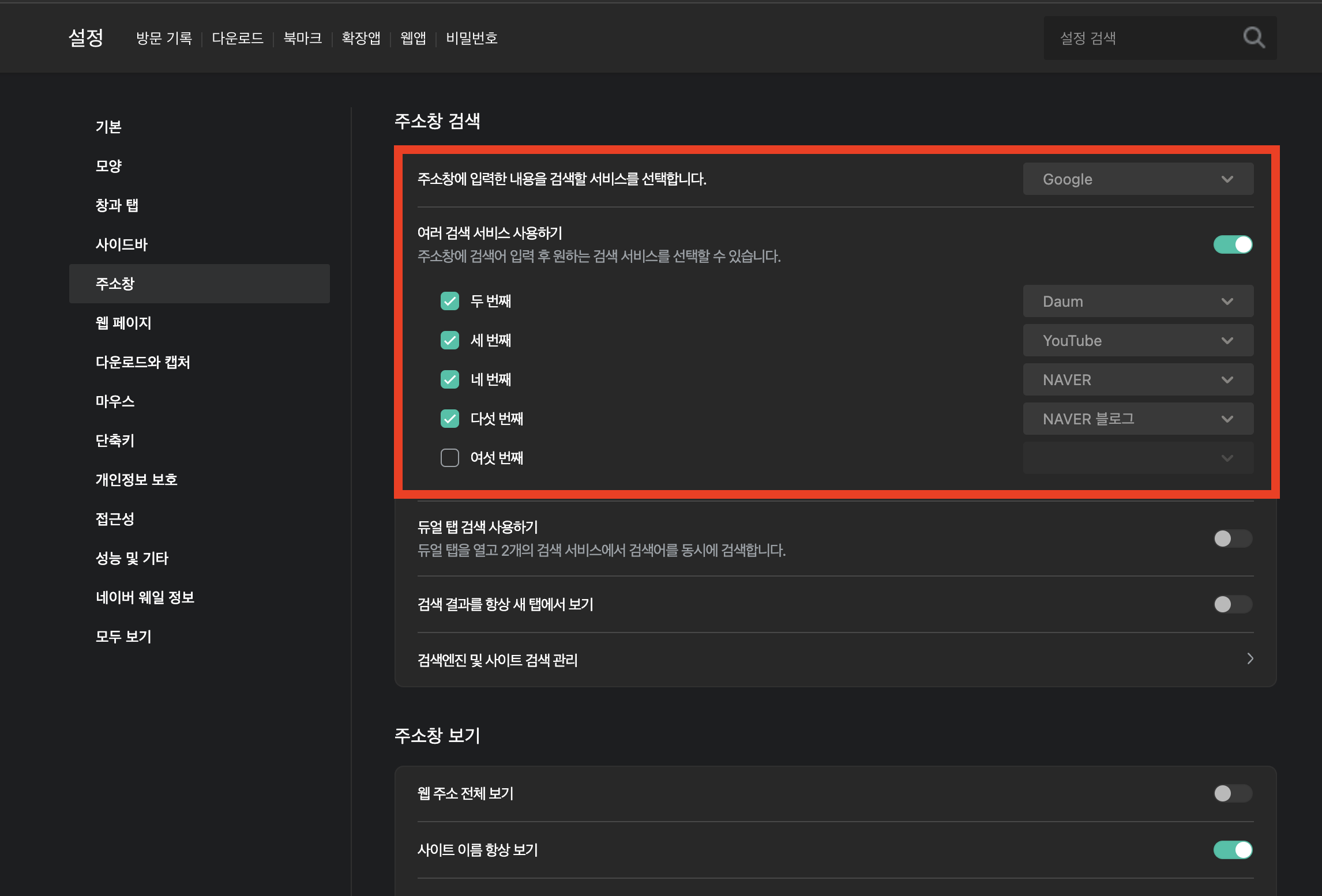Viewport: 1322px width, 896px height.
Task: Uncheck the 다섯 번째 checkbox
Action: 450,419
